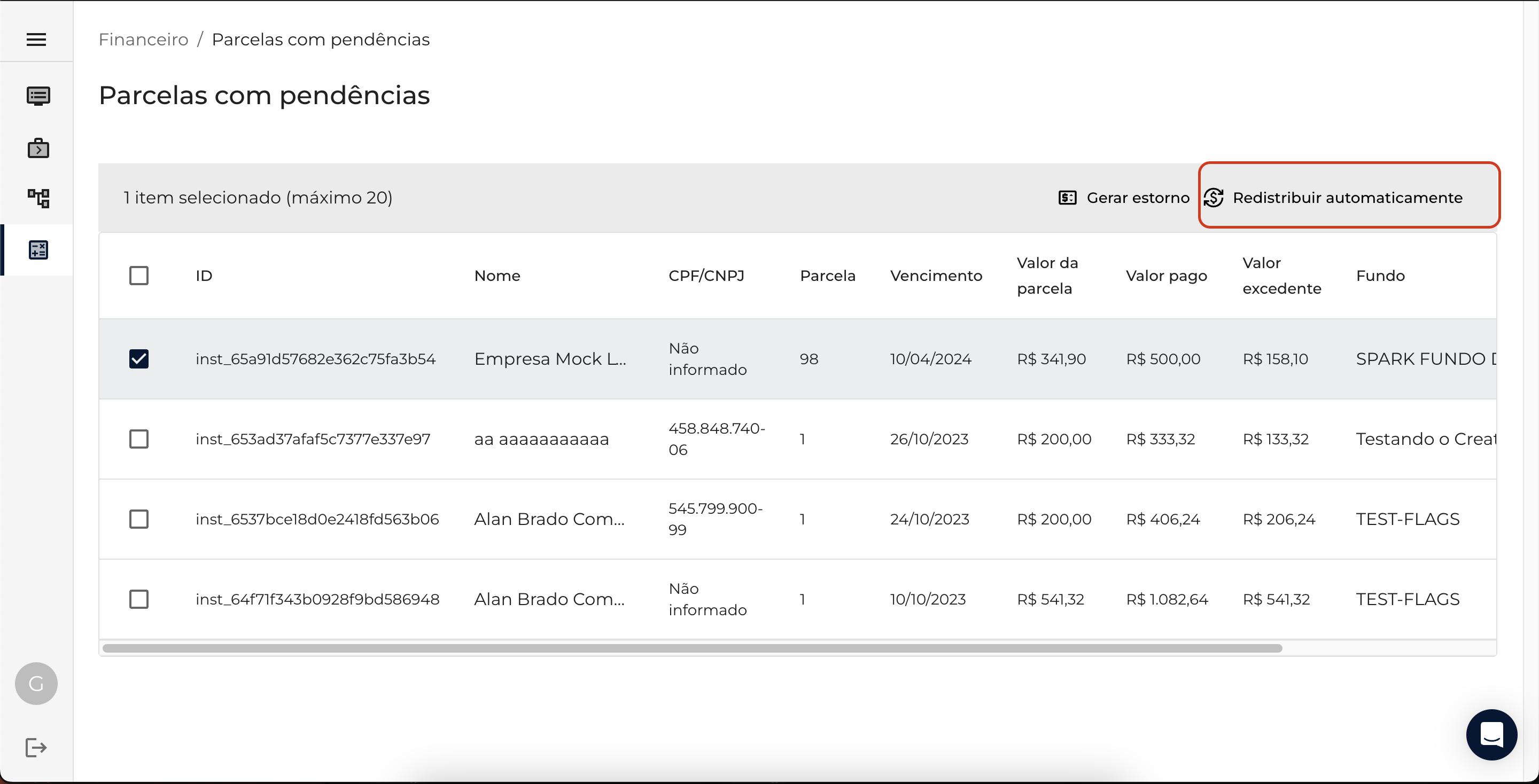Check the inst_64f71f343b0928f9bd586948 row checkbox
Screen dimensions: 1539x784
tap(138, 599)
